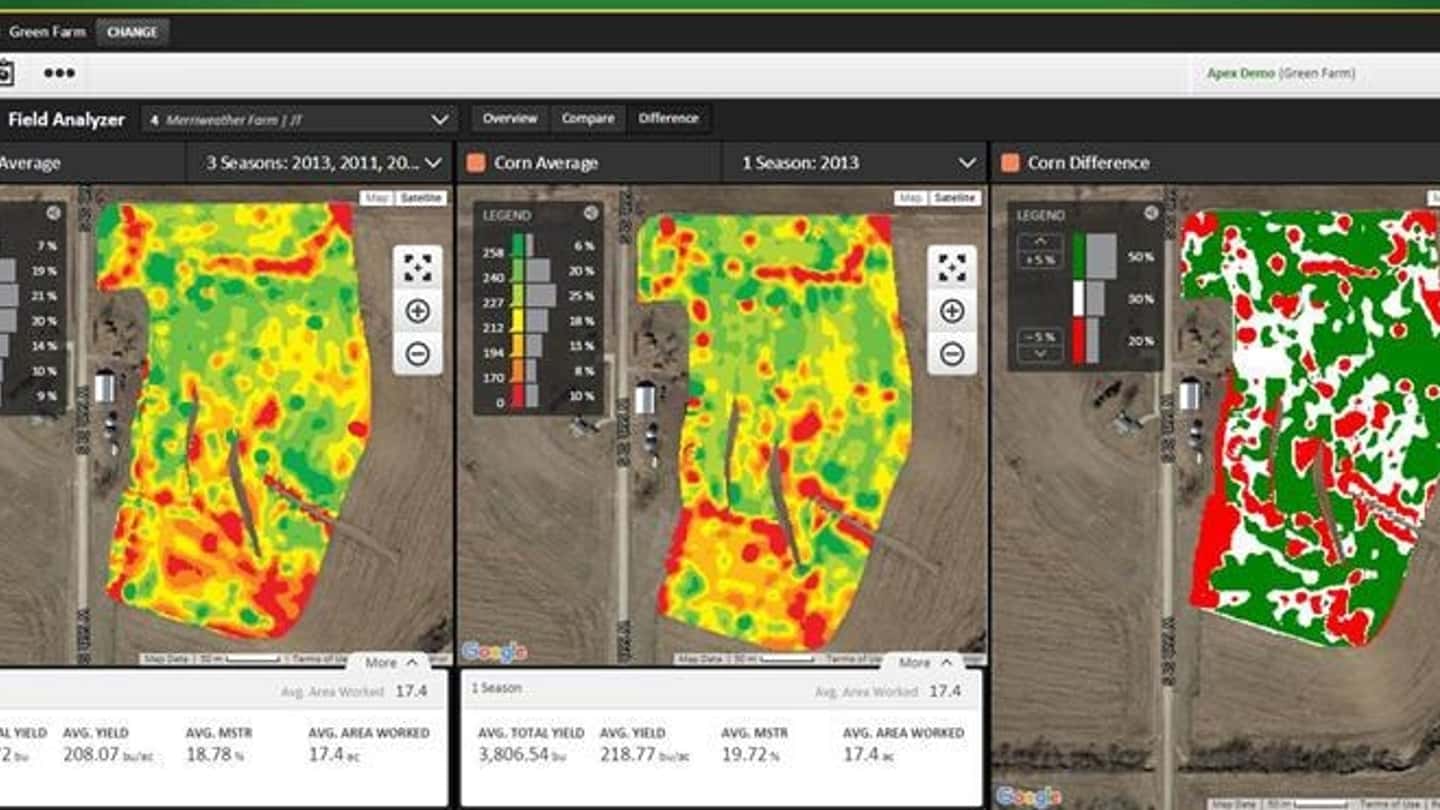1440x810 pixels.
Task: Click the Google logo on the Difference map
Action: coord(1028,796)
